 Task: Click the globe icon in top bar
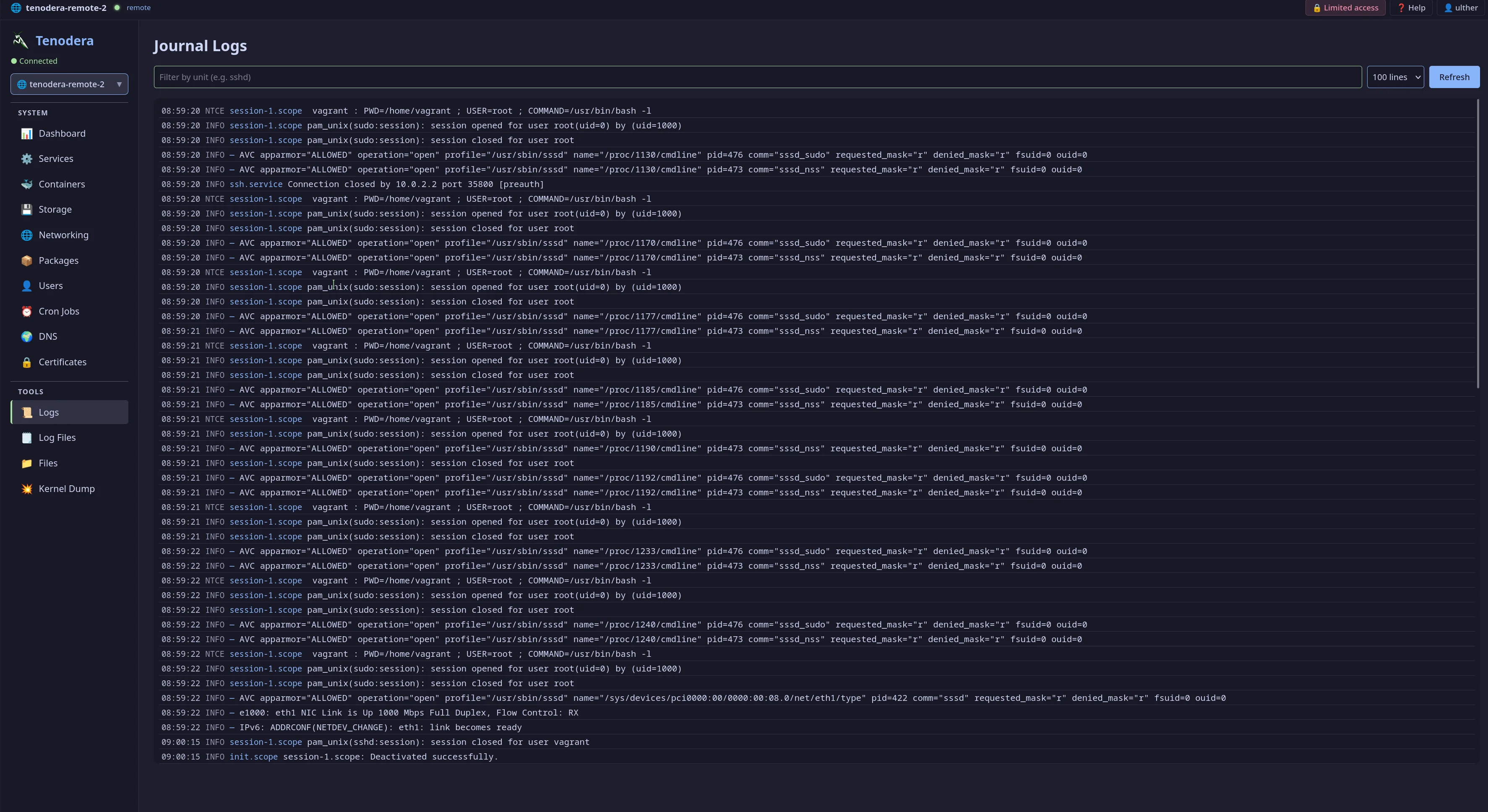point(16,8)
